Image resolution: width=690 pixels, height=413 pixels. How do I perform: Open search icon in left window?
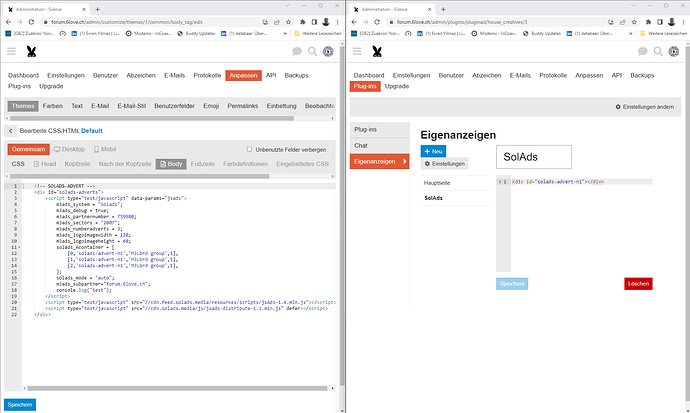(x=312, y=51)
